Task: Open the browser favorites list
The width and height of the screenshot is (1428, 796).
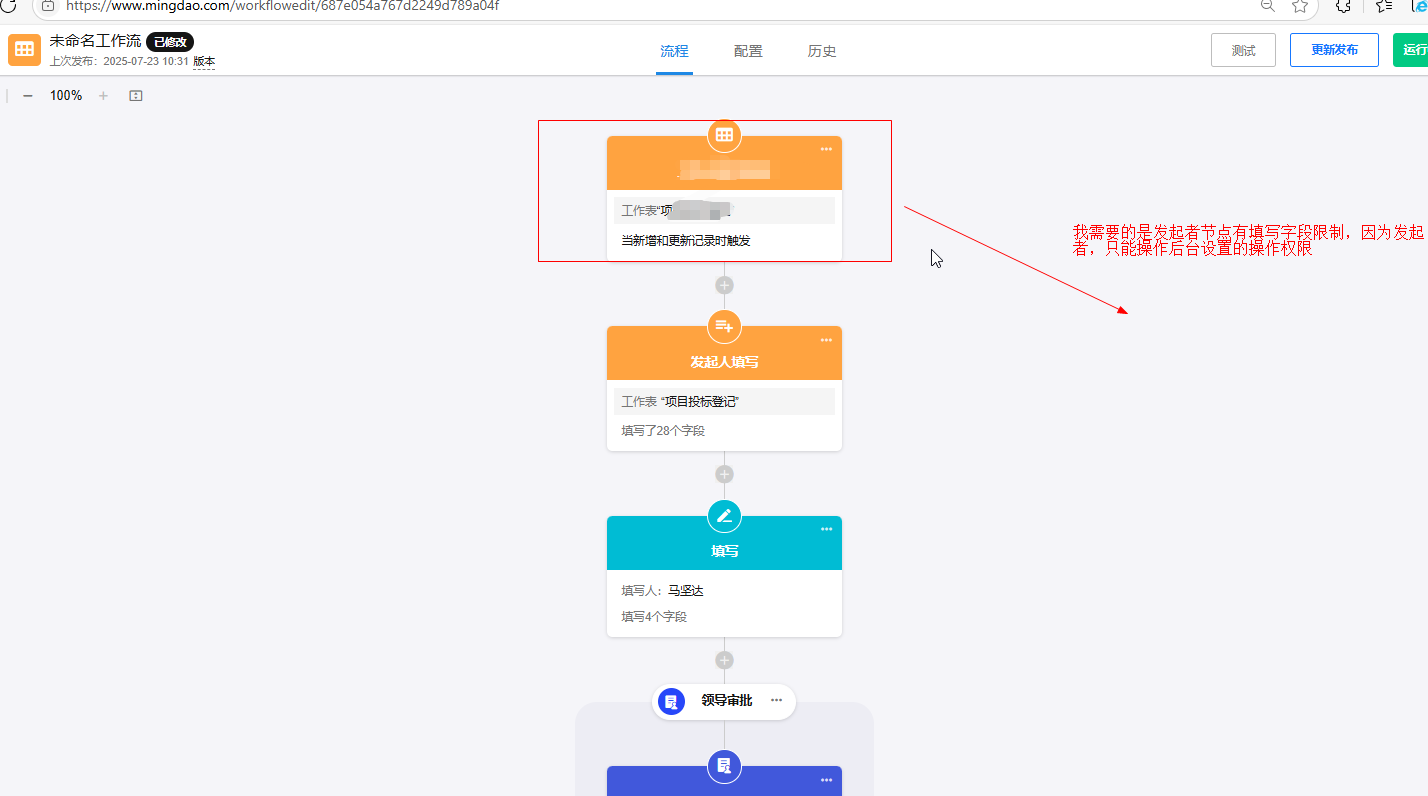Action: click(1384, 6)
